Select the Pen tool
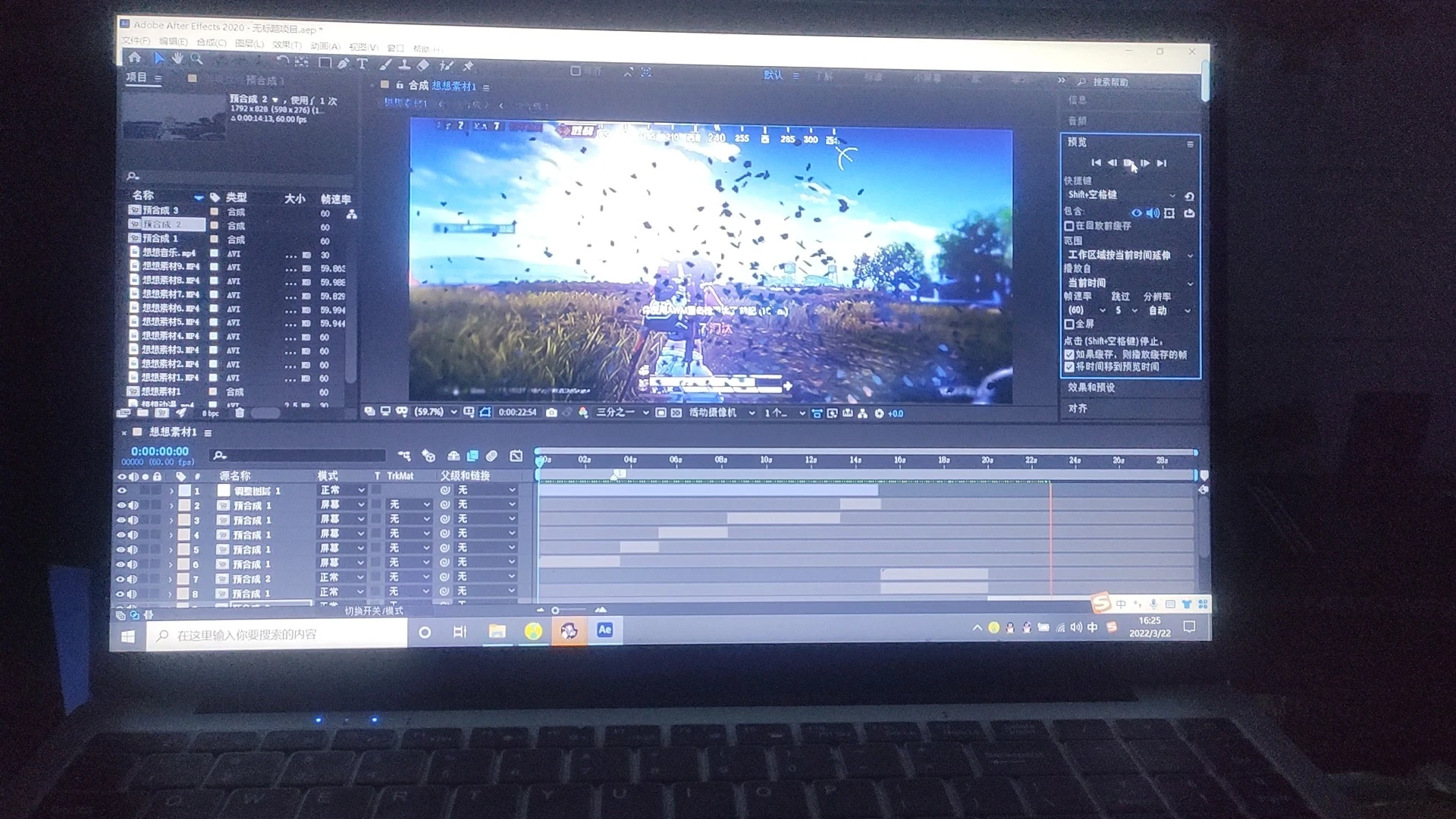The height and width of the screenshot is (819, 1456). (x=344, y=64)
